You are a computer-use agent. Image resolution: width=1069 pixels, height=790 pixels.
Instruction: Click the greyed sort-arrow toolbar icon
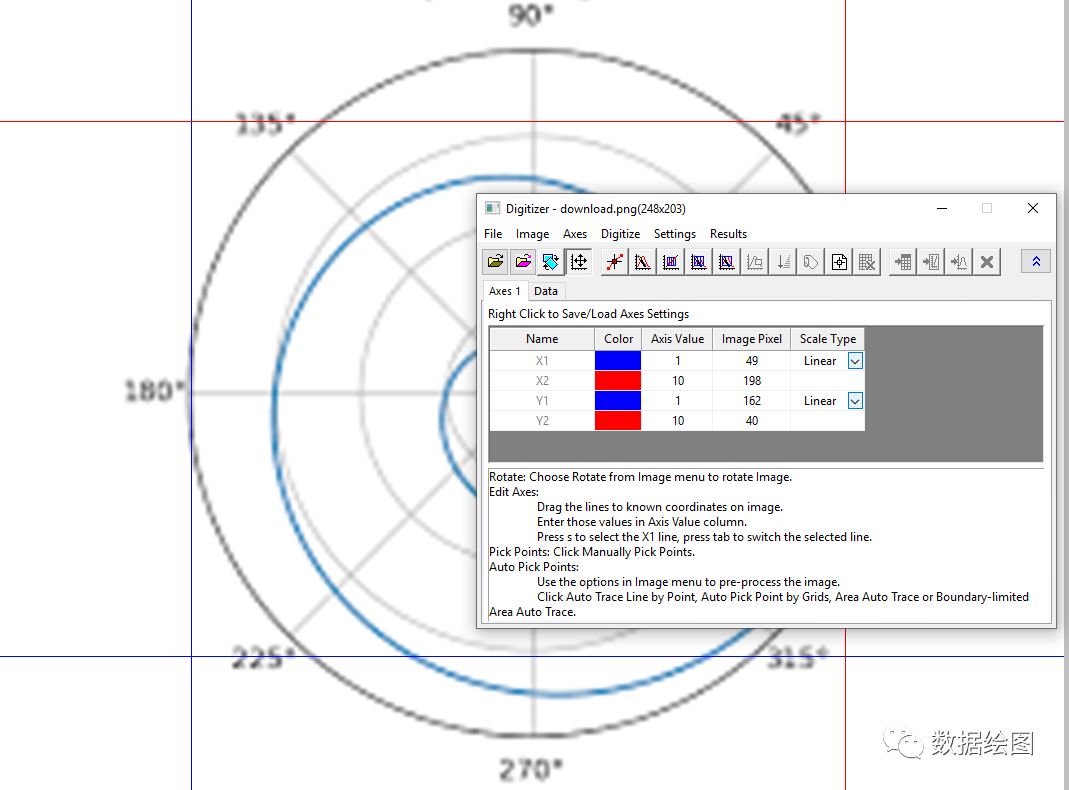click(783, 262)
